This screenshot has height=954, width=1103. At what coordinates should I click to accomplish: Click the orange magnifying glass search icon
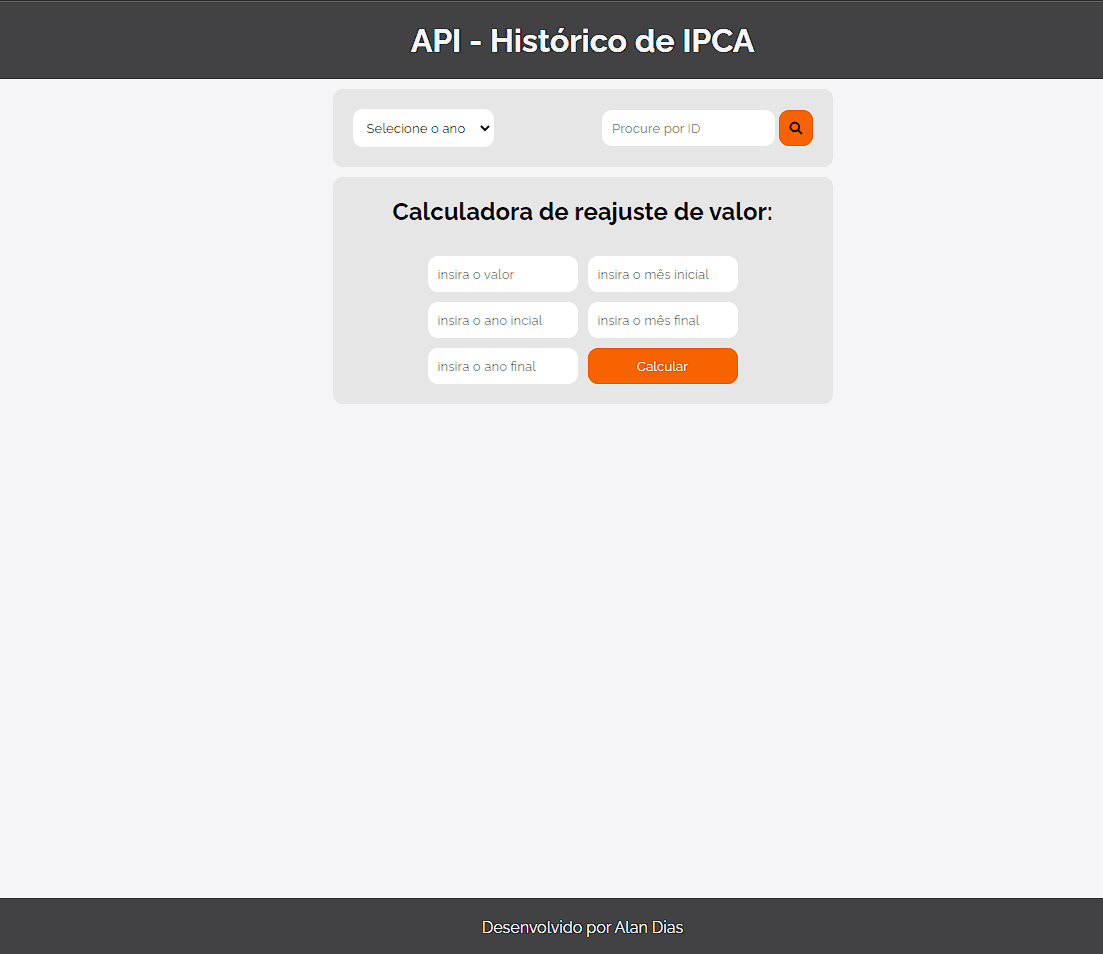point(795,128)
